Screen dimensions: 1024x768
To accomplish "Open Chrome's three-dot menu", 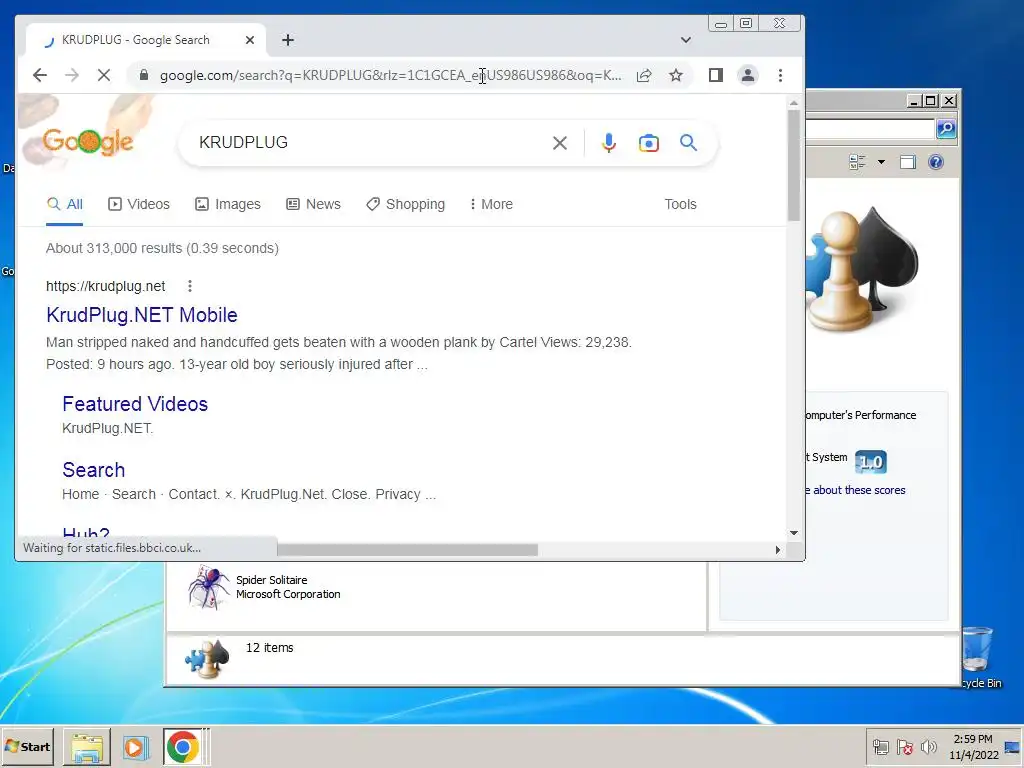I will pos(780,75).
